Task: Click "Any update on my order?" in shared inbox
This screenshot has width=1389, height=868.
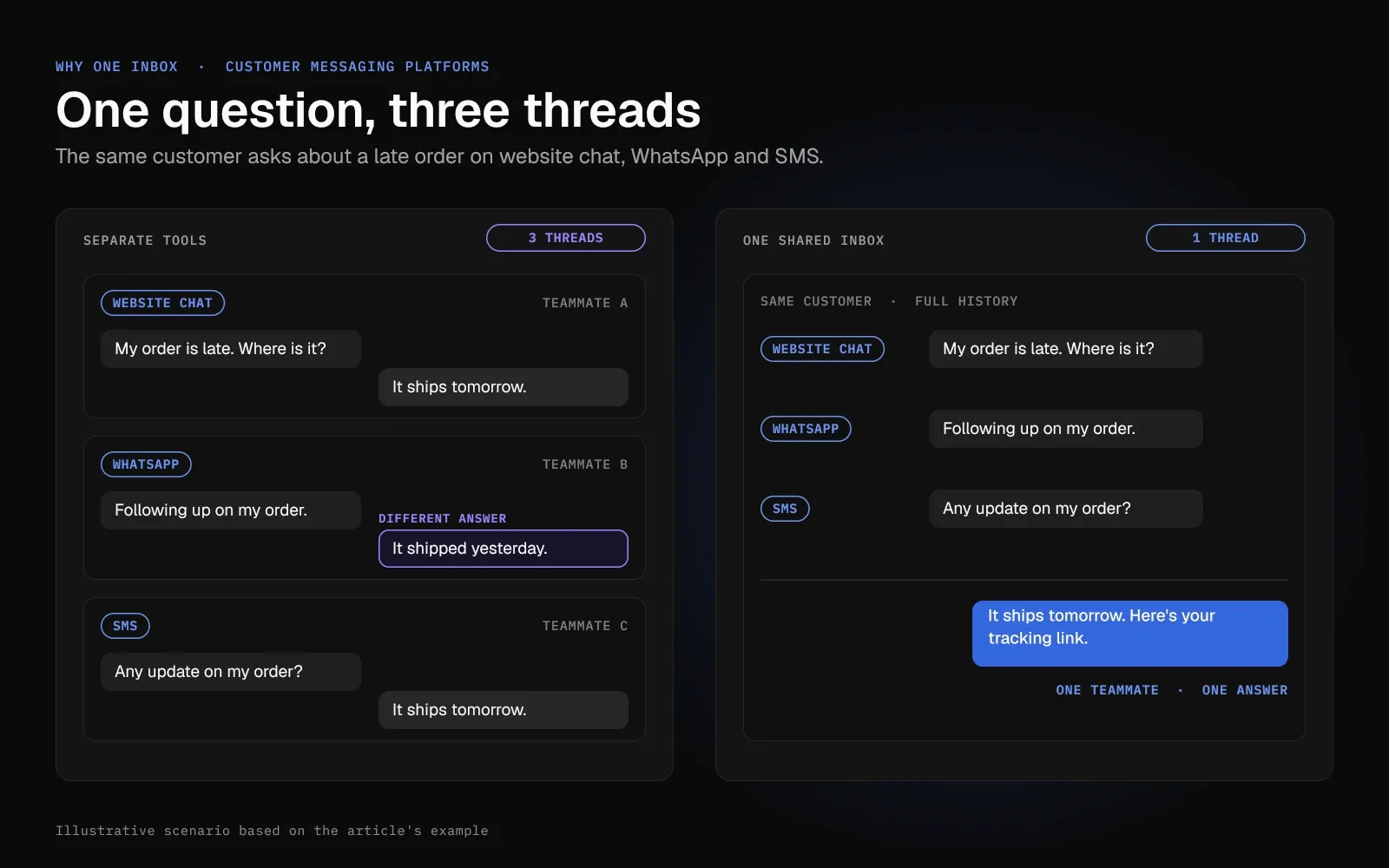Action: pos(1066,509)
